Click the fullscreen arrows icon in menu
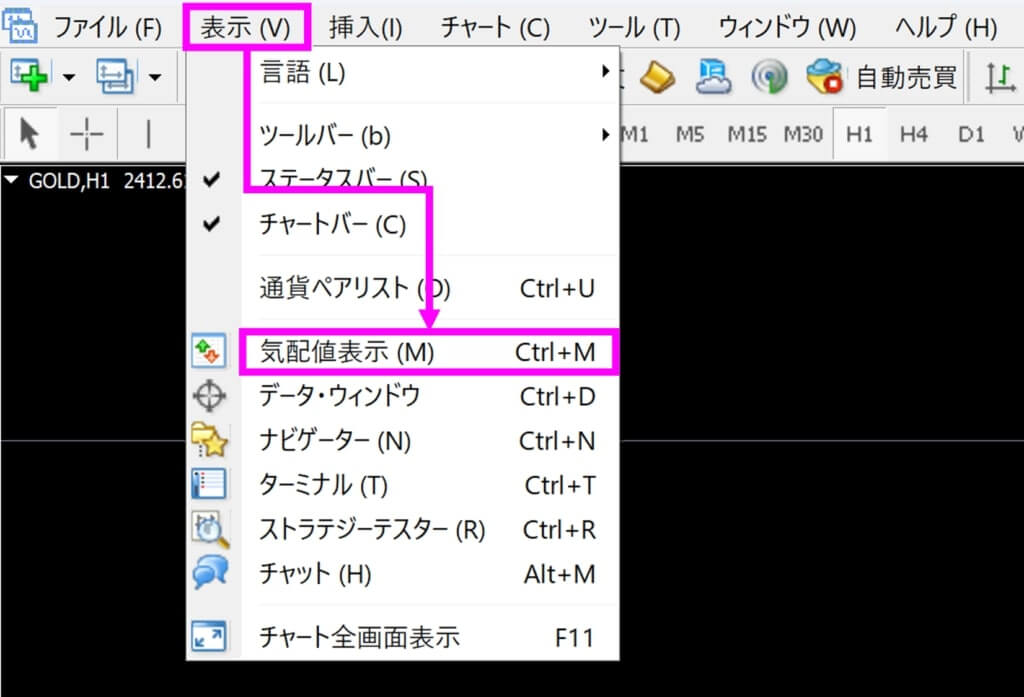This screenshot has height=697, width=1024. (209, 636)
